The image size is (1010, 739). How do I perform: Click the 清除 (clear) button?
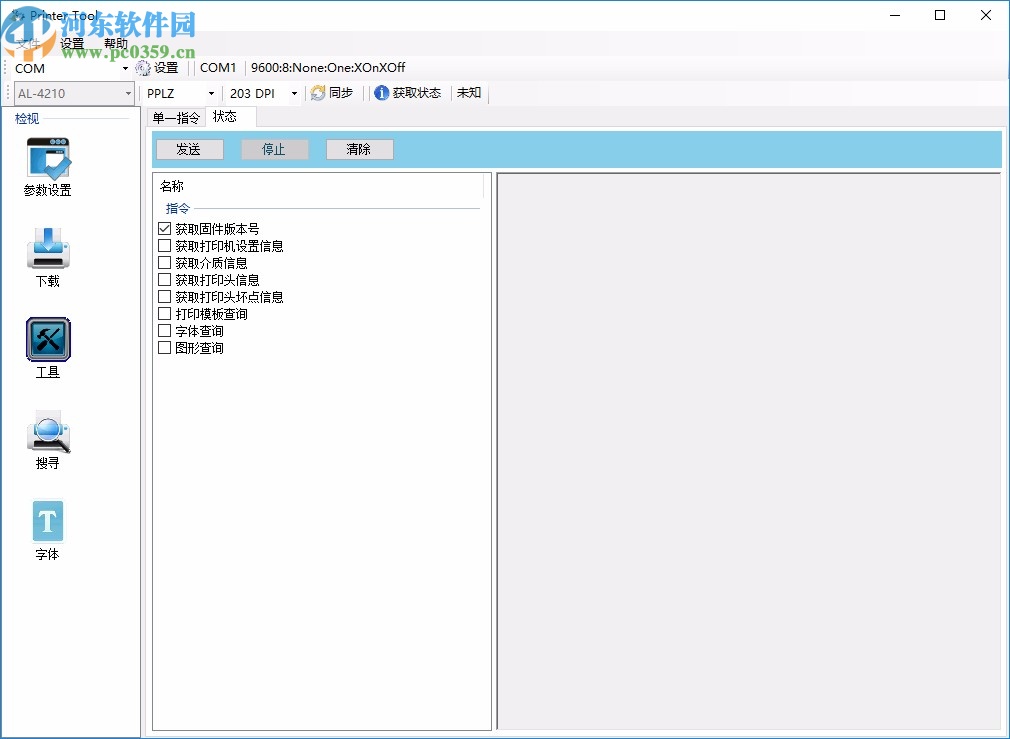[359, 148]
